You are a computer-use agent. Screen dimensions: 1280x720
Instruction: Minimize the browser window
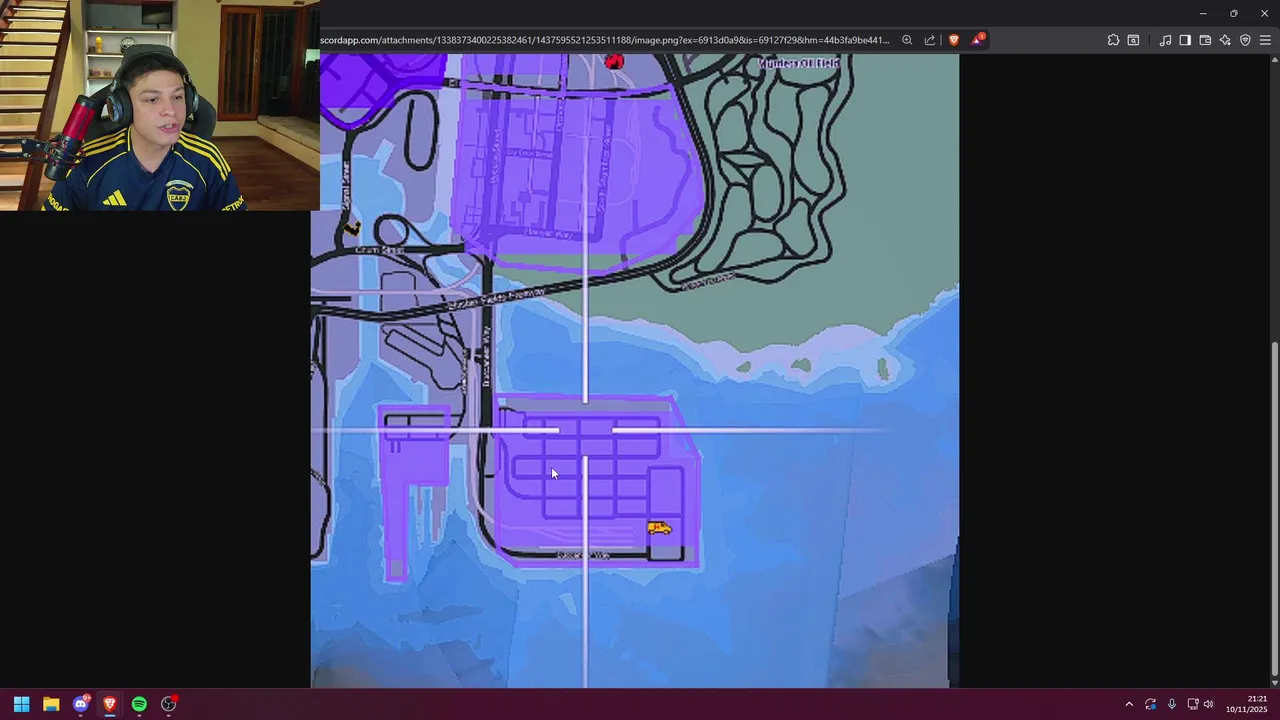point(1203,13)
